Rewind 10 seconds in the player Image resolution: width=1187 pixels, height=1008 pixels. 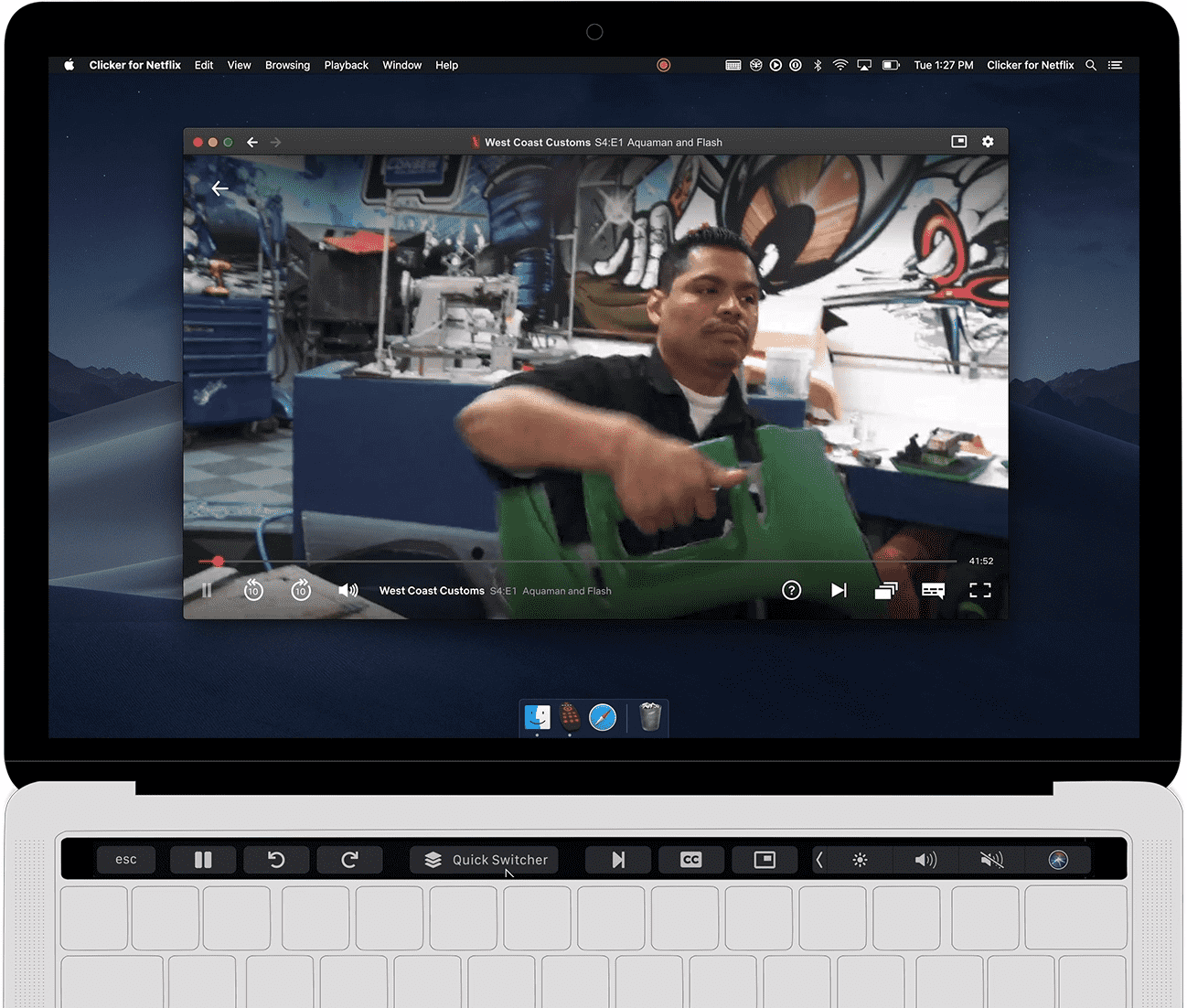tap(253, 590)
